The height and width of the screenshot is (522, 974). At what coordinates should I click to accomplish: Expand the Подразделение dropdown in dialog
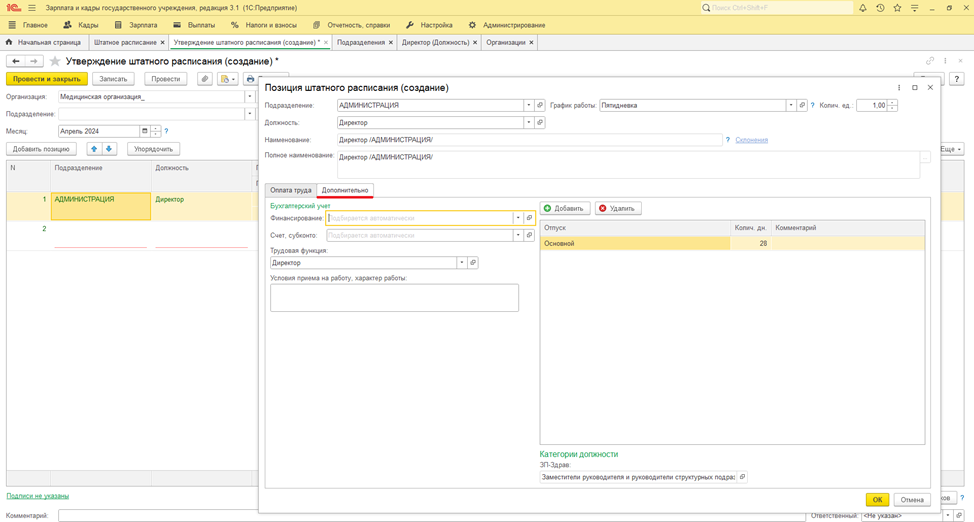(x=529, y=105)
